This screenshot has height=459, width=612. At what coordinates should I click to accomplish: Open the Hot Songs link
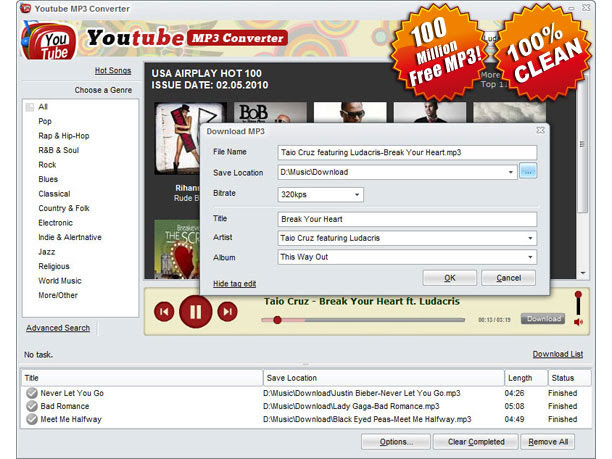point(113,71)
